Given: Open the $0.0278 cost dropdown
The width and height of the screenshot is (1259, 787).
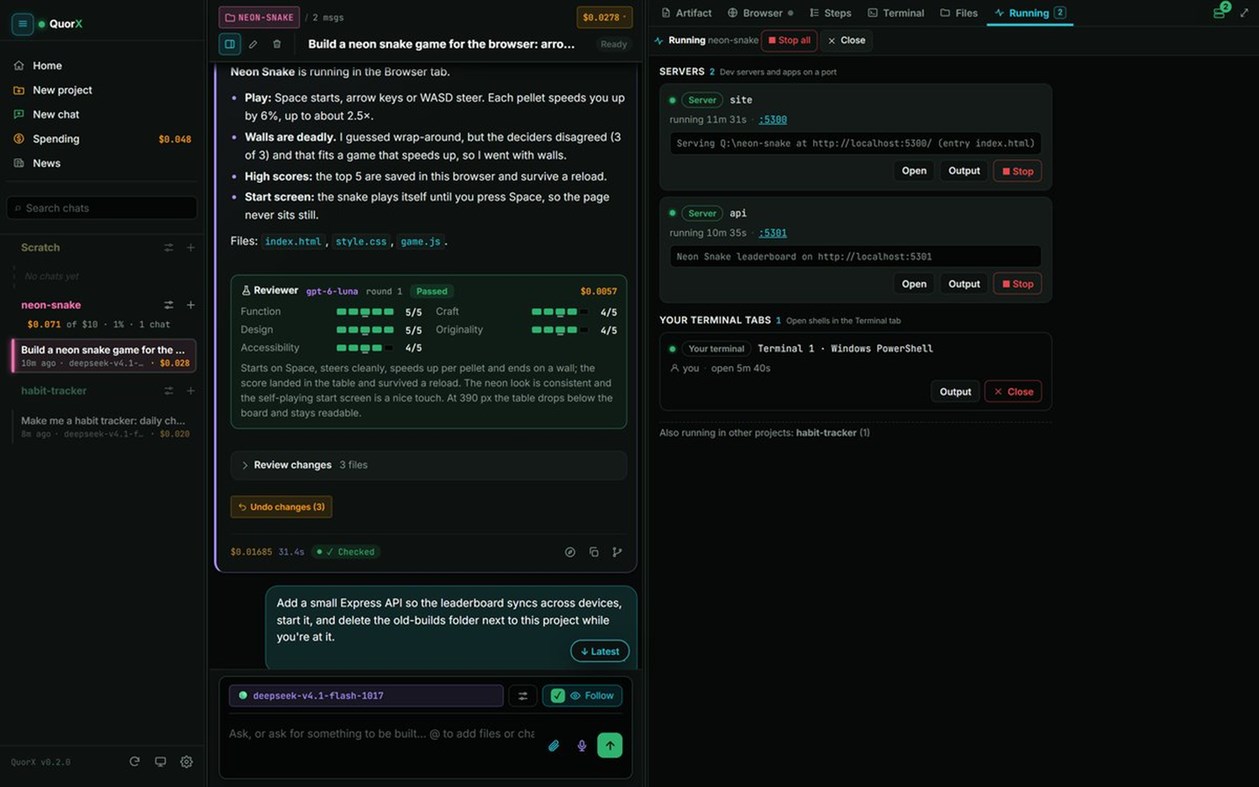Looking at the screenshot, I should click(604, 17).
